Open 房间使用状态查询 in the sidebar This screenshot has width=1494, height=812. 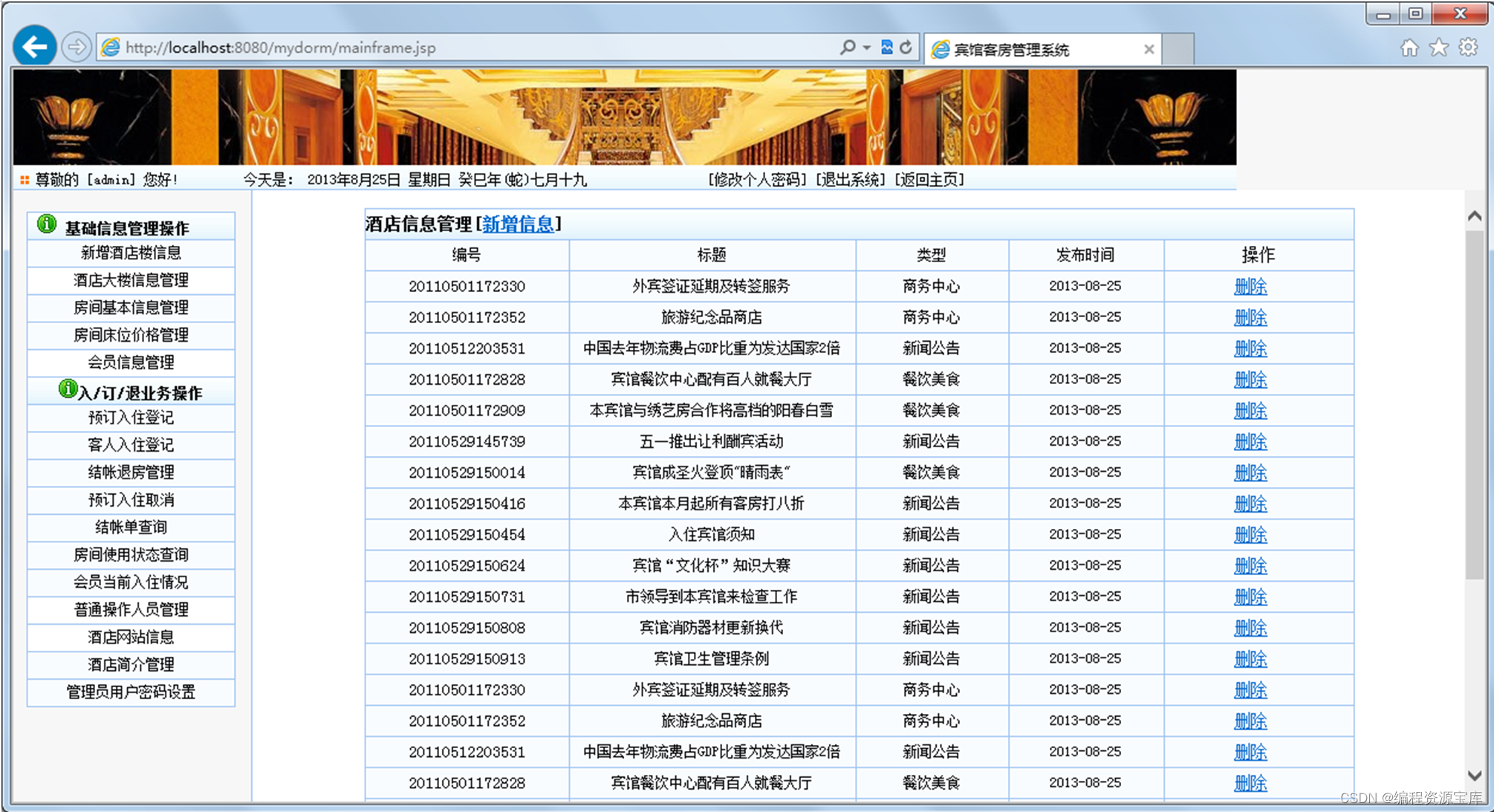pos(131,556)
